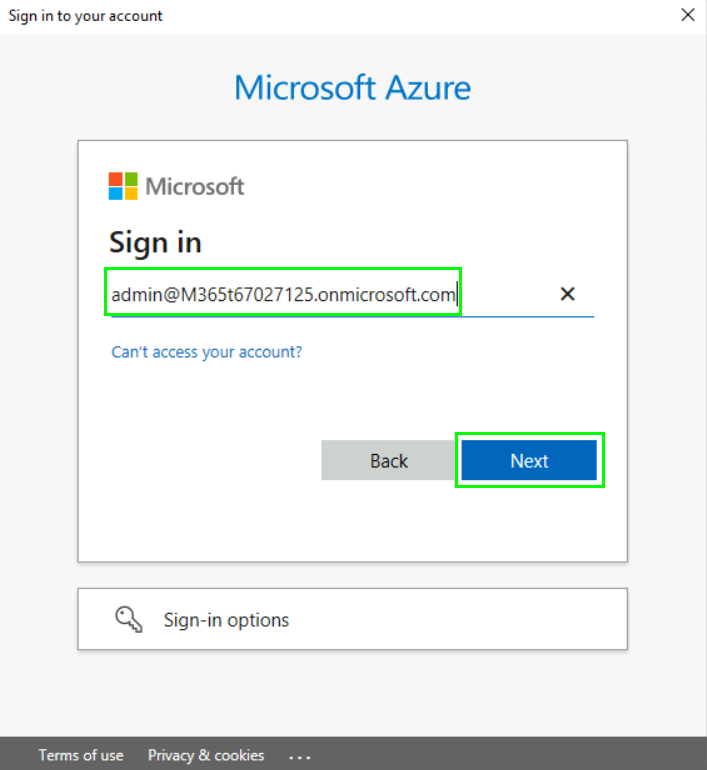Open the Privacy & cookies link
Viewport: 707px width, 770px height.
(x=206, y=755)
